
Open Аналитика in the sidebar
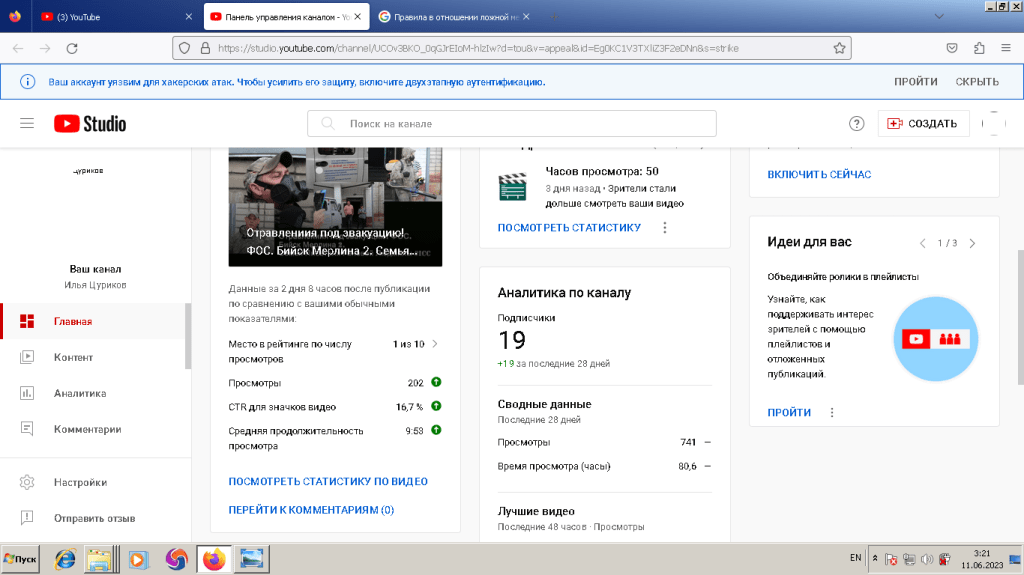(79, 393)
